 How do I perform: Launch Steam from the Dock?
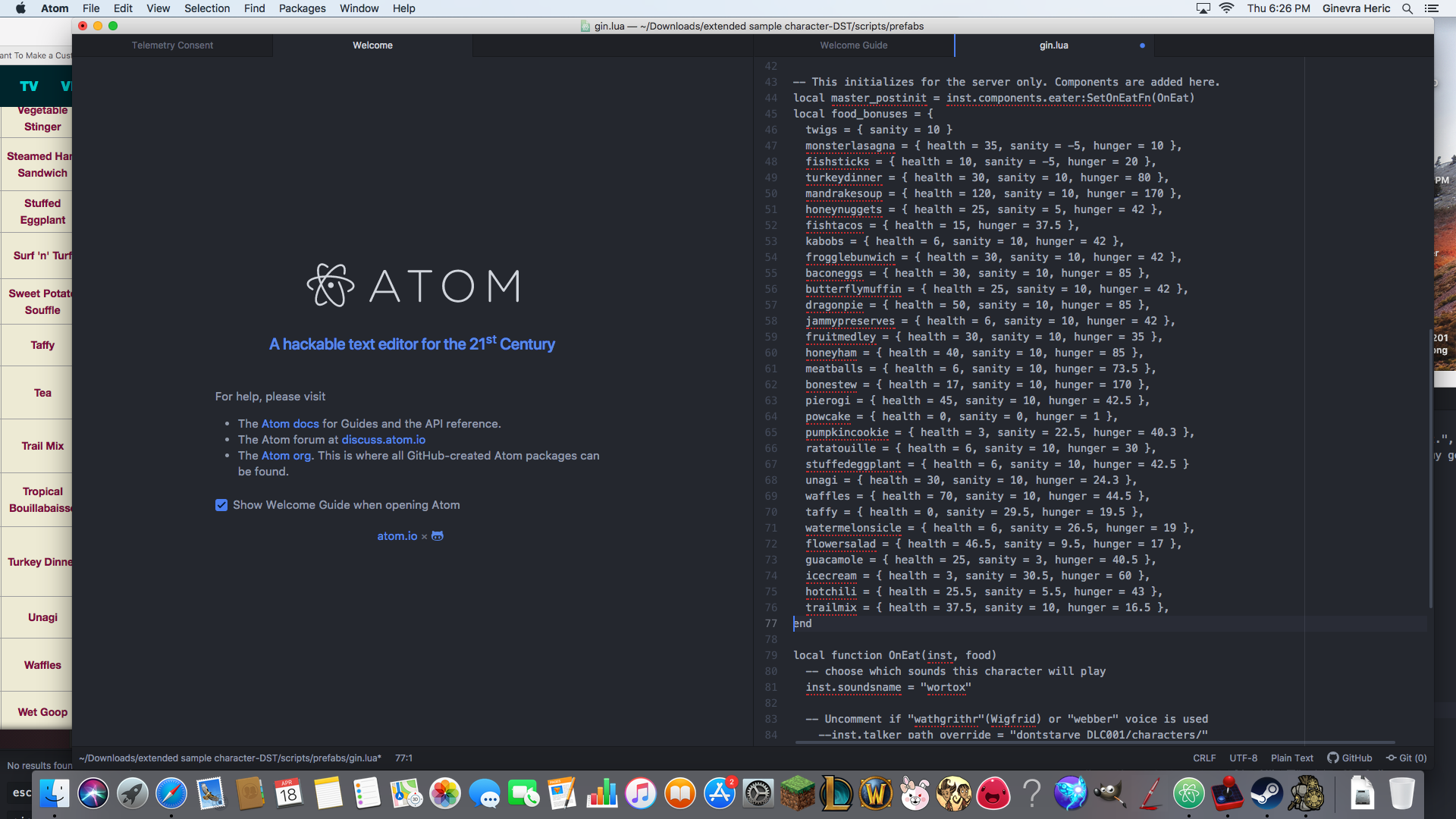pos(1266,794)
